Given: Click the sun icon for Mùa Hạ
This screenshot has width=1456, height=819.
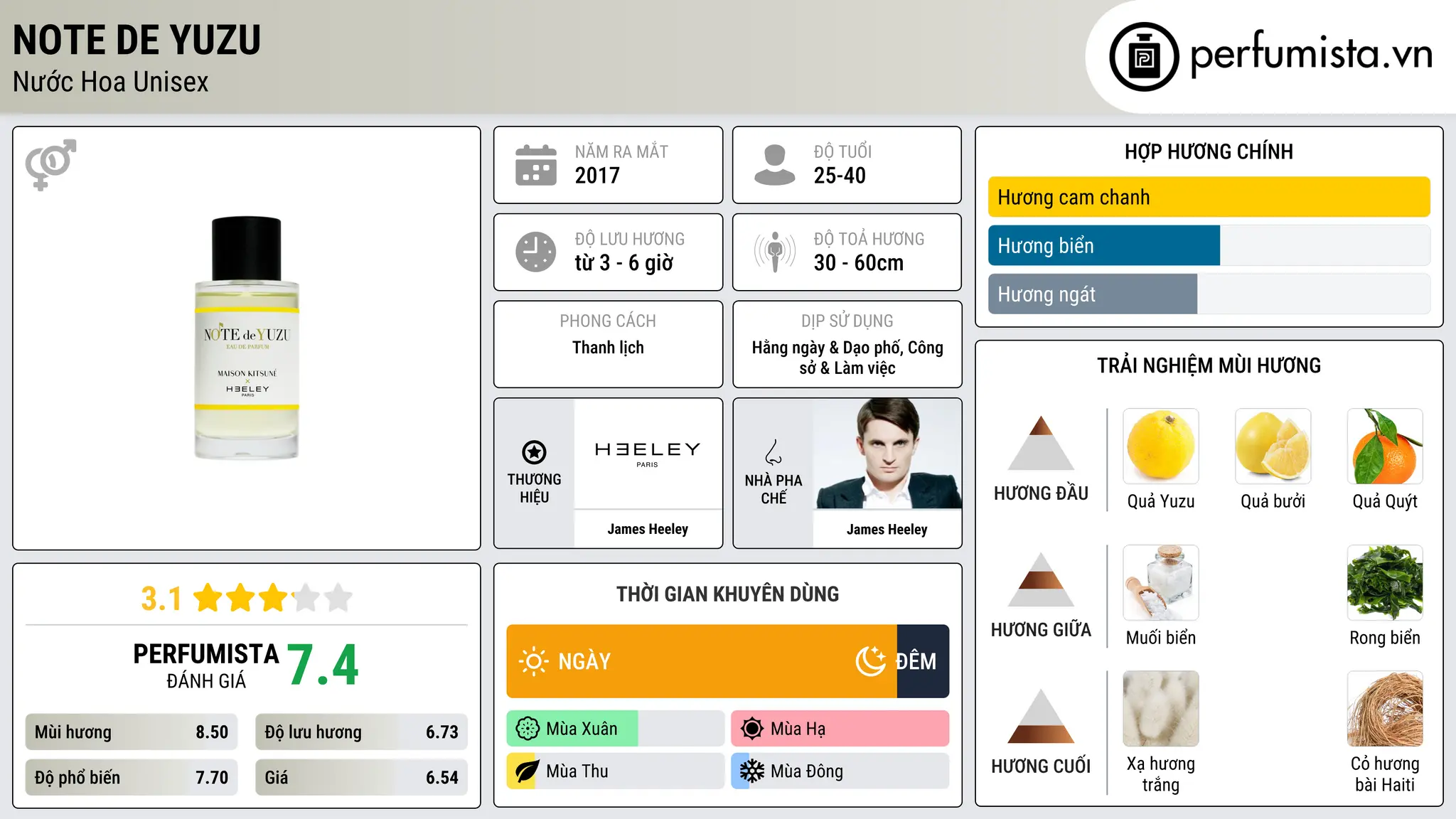Looking at the screenshot, I should click(752, 729).
